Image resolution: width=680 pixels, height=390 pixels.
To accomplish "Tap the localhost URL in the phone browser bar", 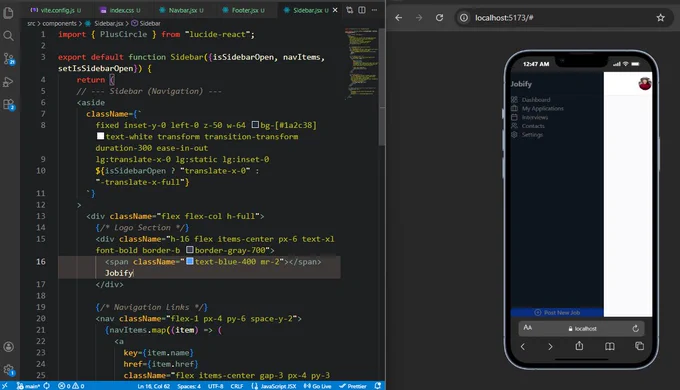I will coord(582,329).
